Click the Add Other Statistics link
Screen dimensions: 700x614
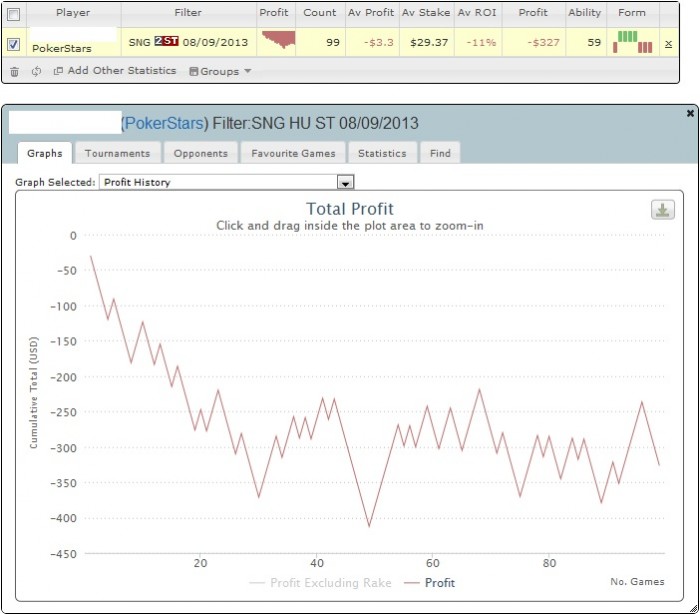pyautogui.click(x=115, y=71)
